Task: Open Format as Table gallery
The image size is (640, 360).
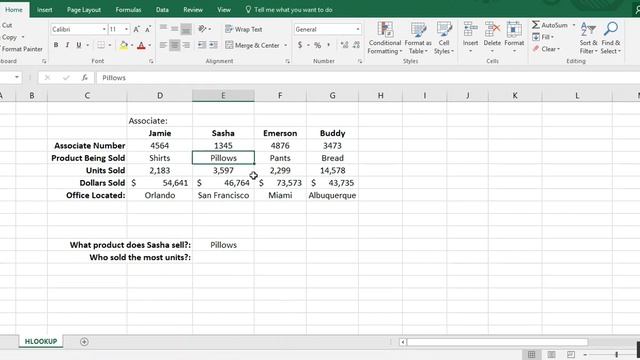Action: pos(418,38)
